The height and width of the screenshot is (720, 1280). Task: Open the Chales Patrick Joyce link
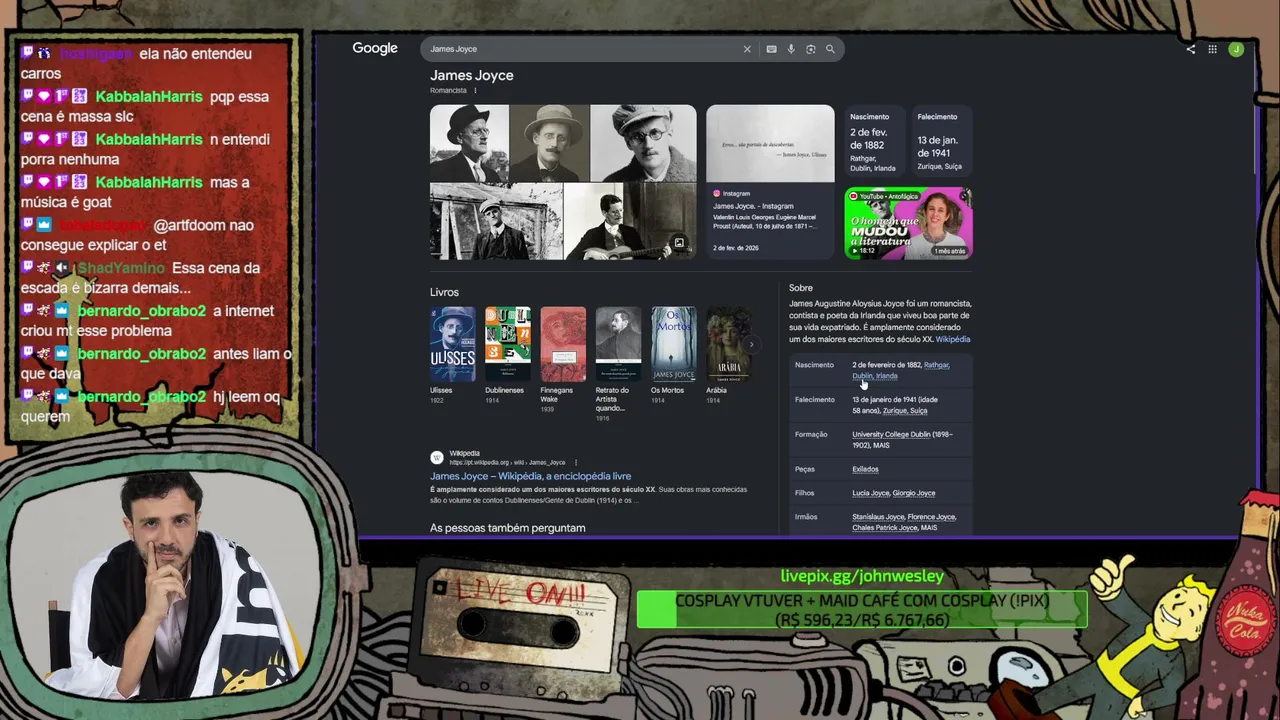(885, 528)
